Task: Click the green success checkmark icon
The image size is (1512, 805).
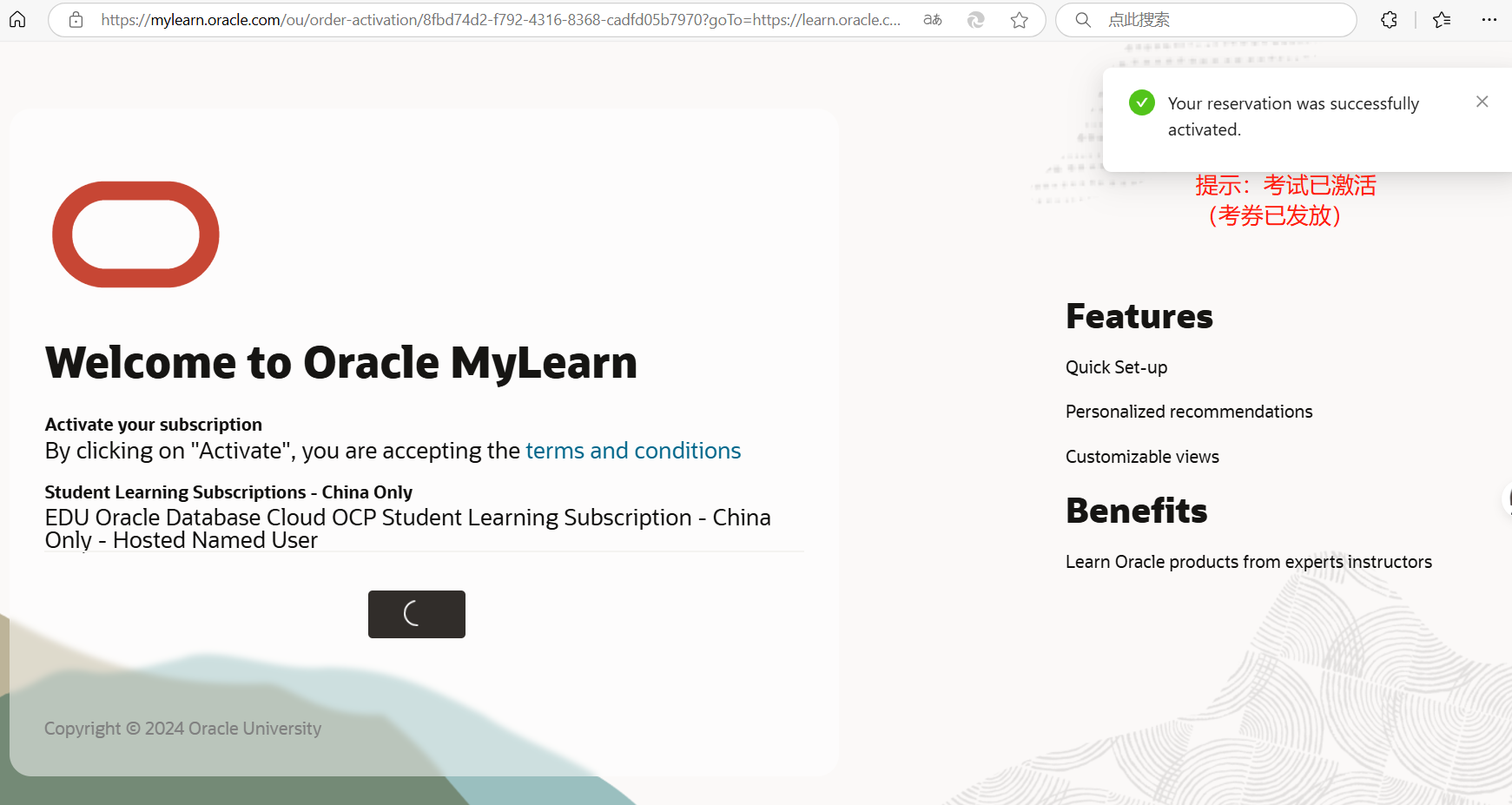Action: 1142,102
